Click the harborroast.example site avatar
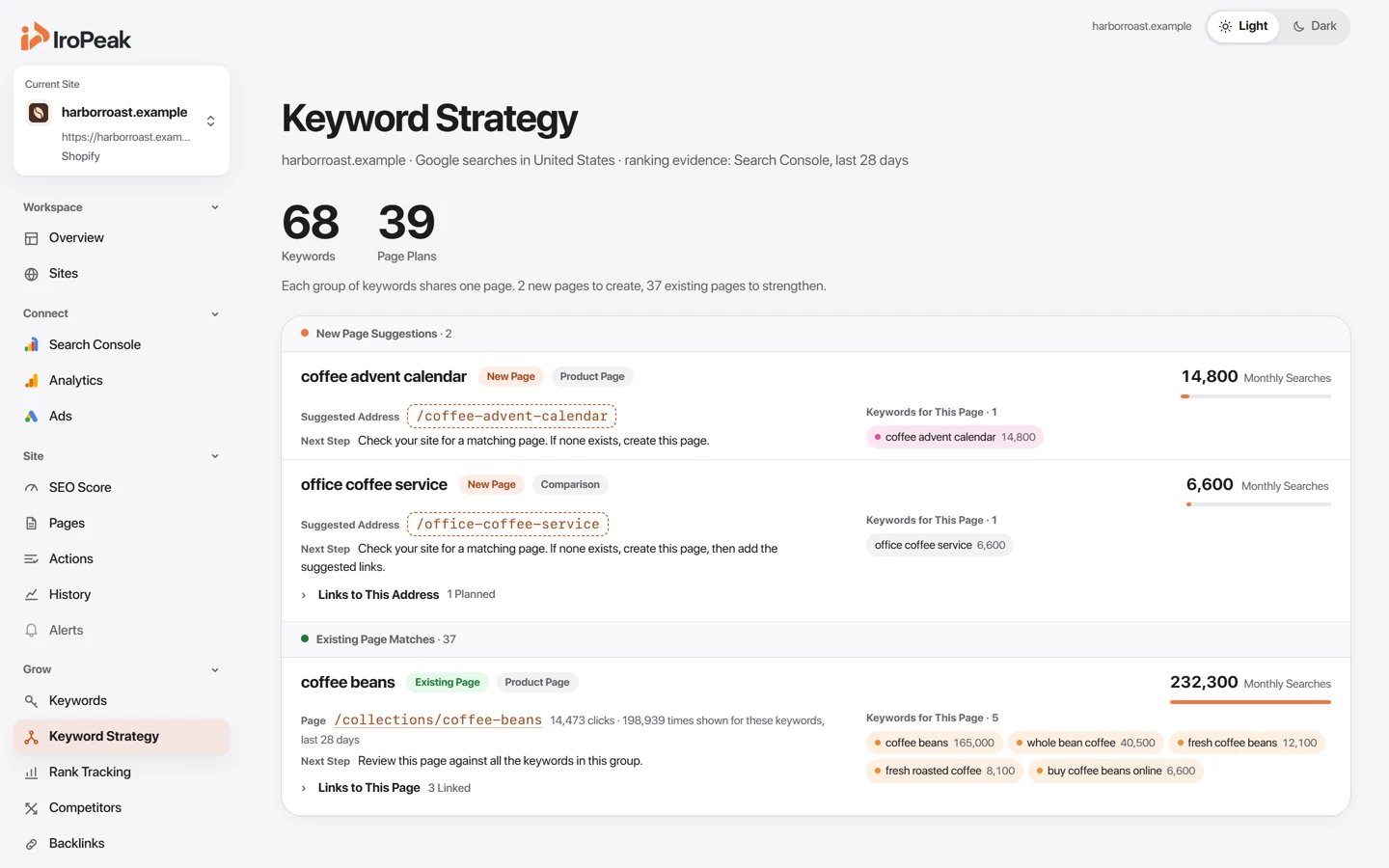The width and height of the screenshot is (1389, 868). [39, 113]
